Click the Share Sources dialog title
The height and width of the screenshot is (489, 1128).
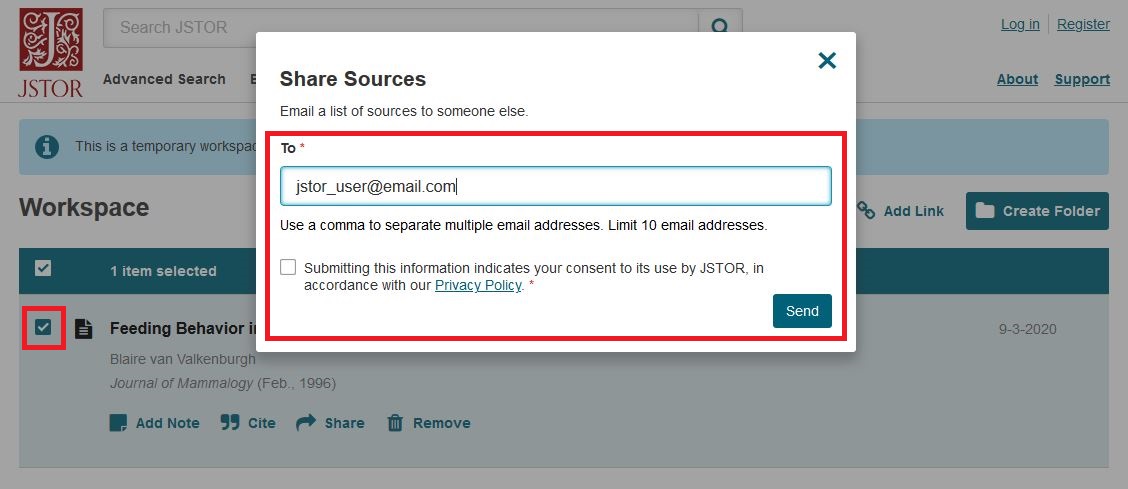[x=352, y=79]
